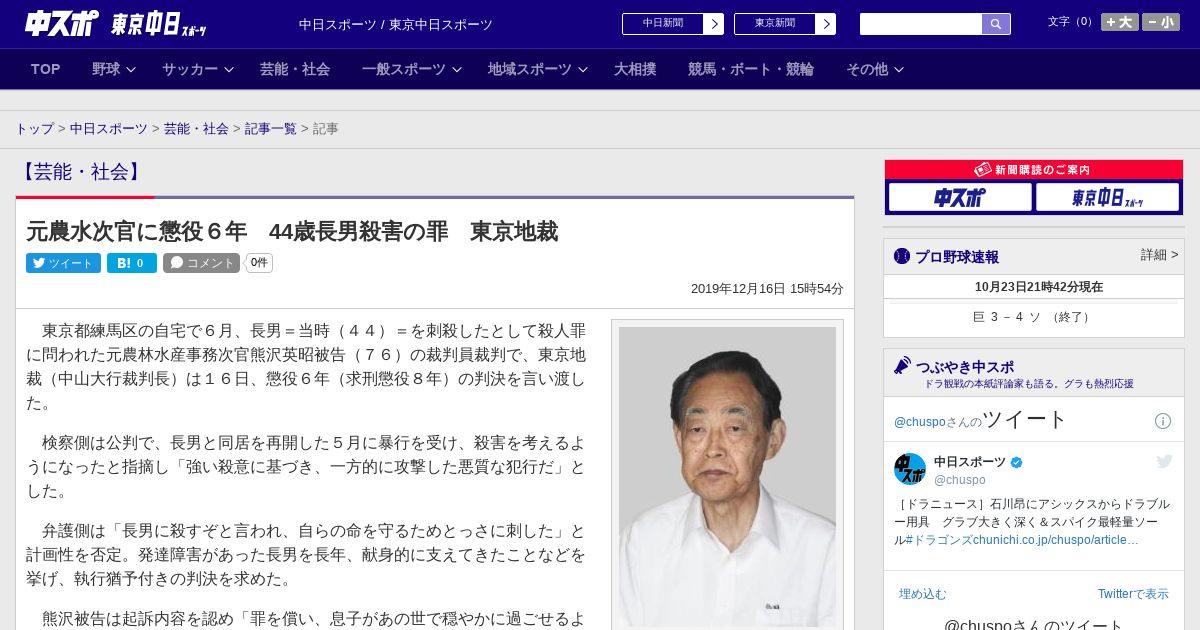Click the プロ野球速報 baseball icon
1200x630 pixels.
tap(902, 257)
